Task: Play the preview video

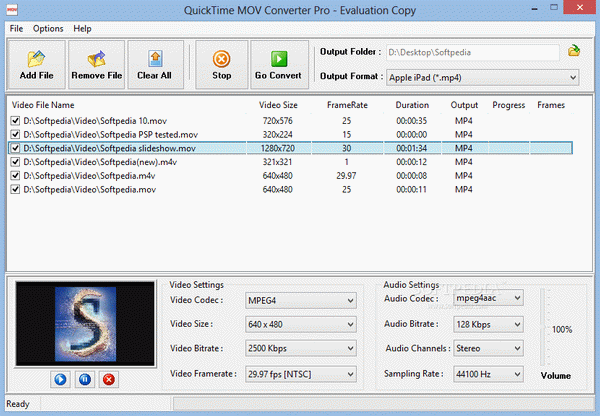Action: [60, 379]
